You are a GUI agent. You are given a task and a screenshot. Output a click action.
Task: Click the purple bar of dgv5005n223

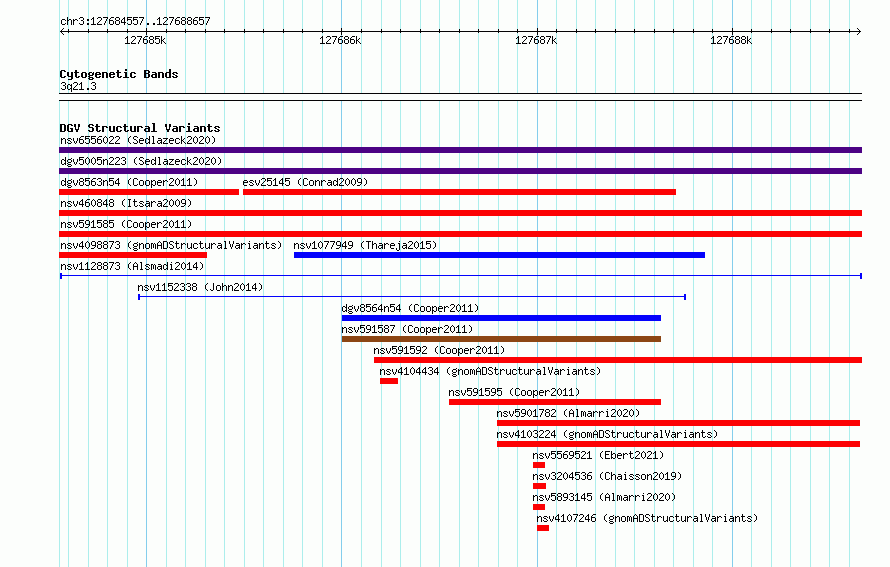pos(460,171)
